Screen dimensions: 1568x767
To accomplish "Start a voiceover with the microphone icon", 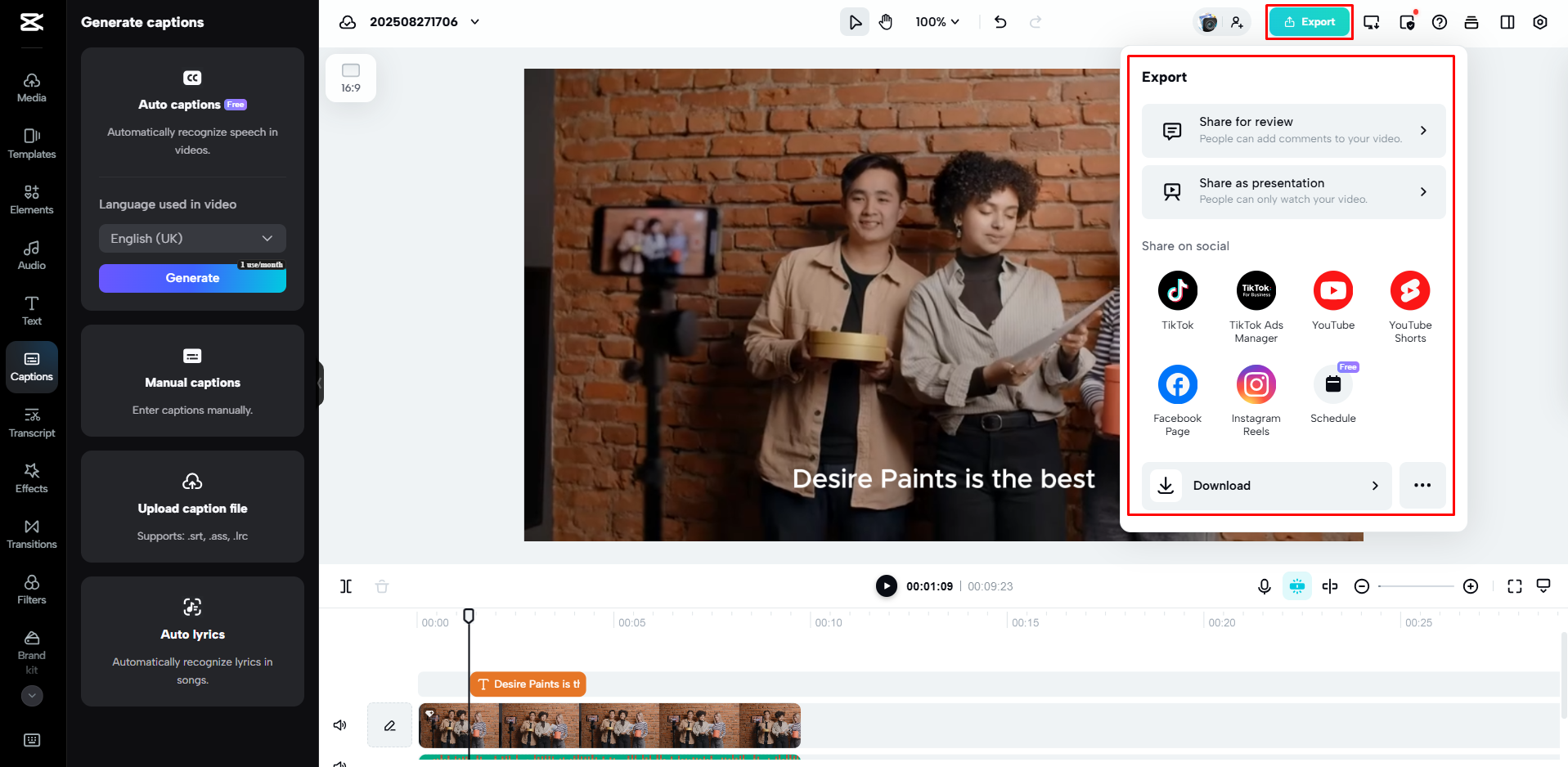I will (x=1265, y=586).
